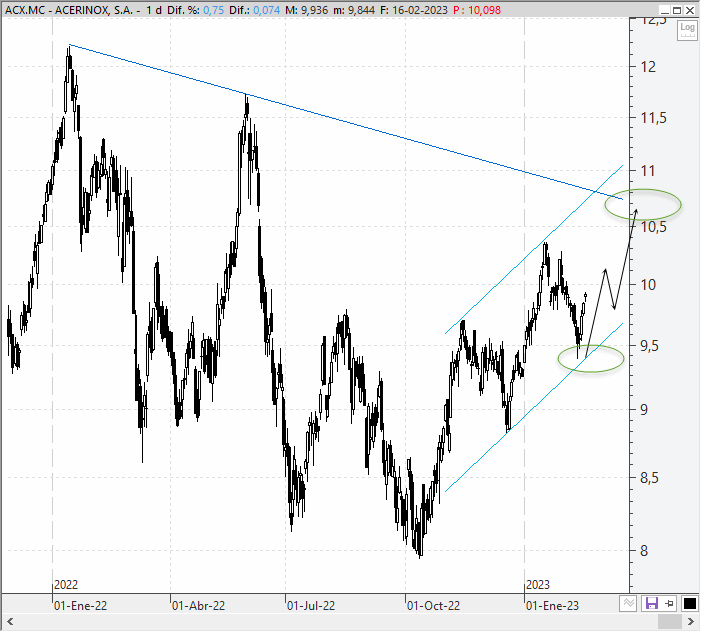
Task: Click the 01-Ene-22 date label
Action: [80, 606]
